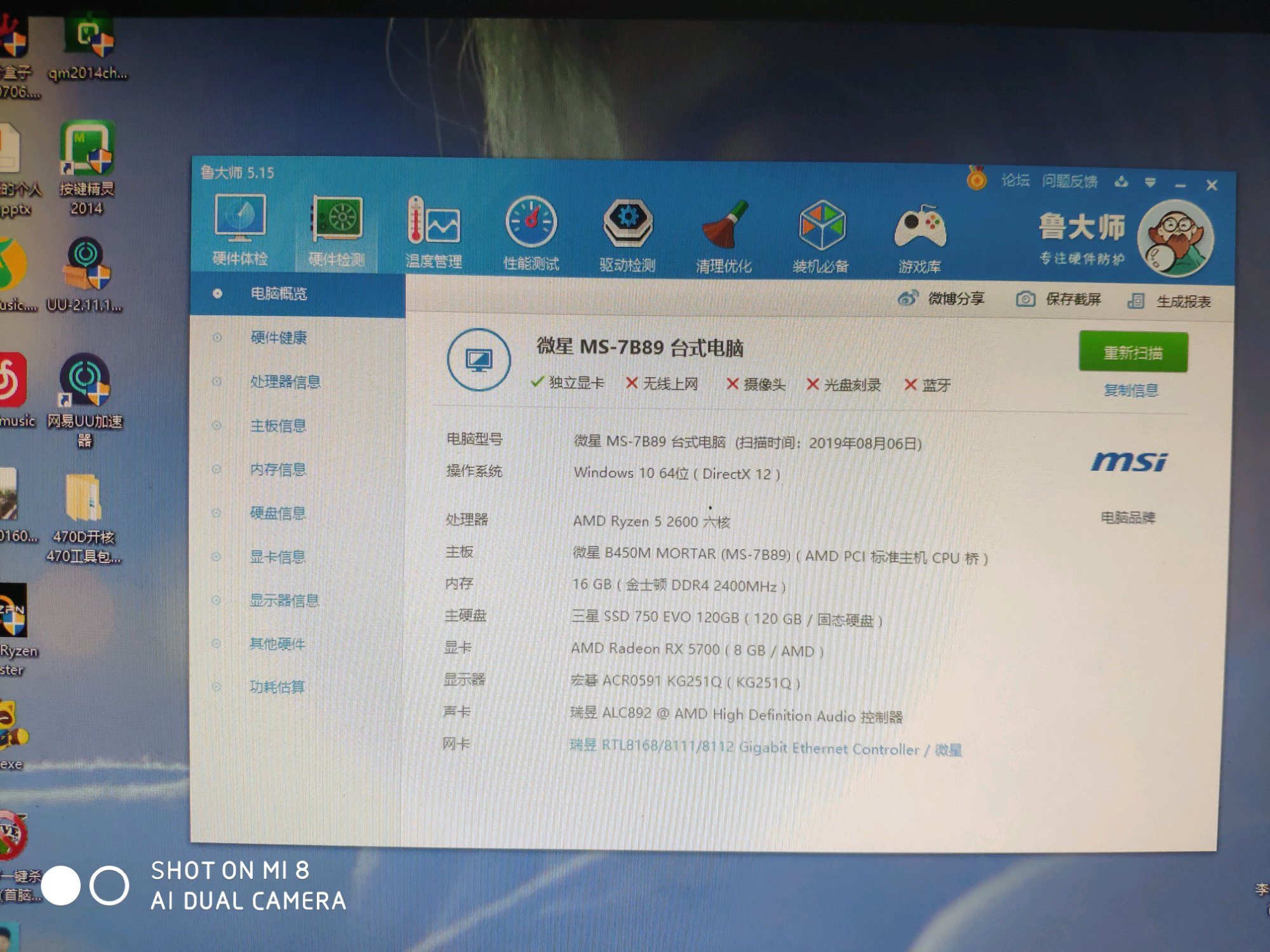
Task: Click the AMD Radeon RX 5700 text
Action: [697, 650]
